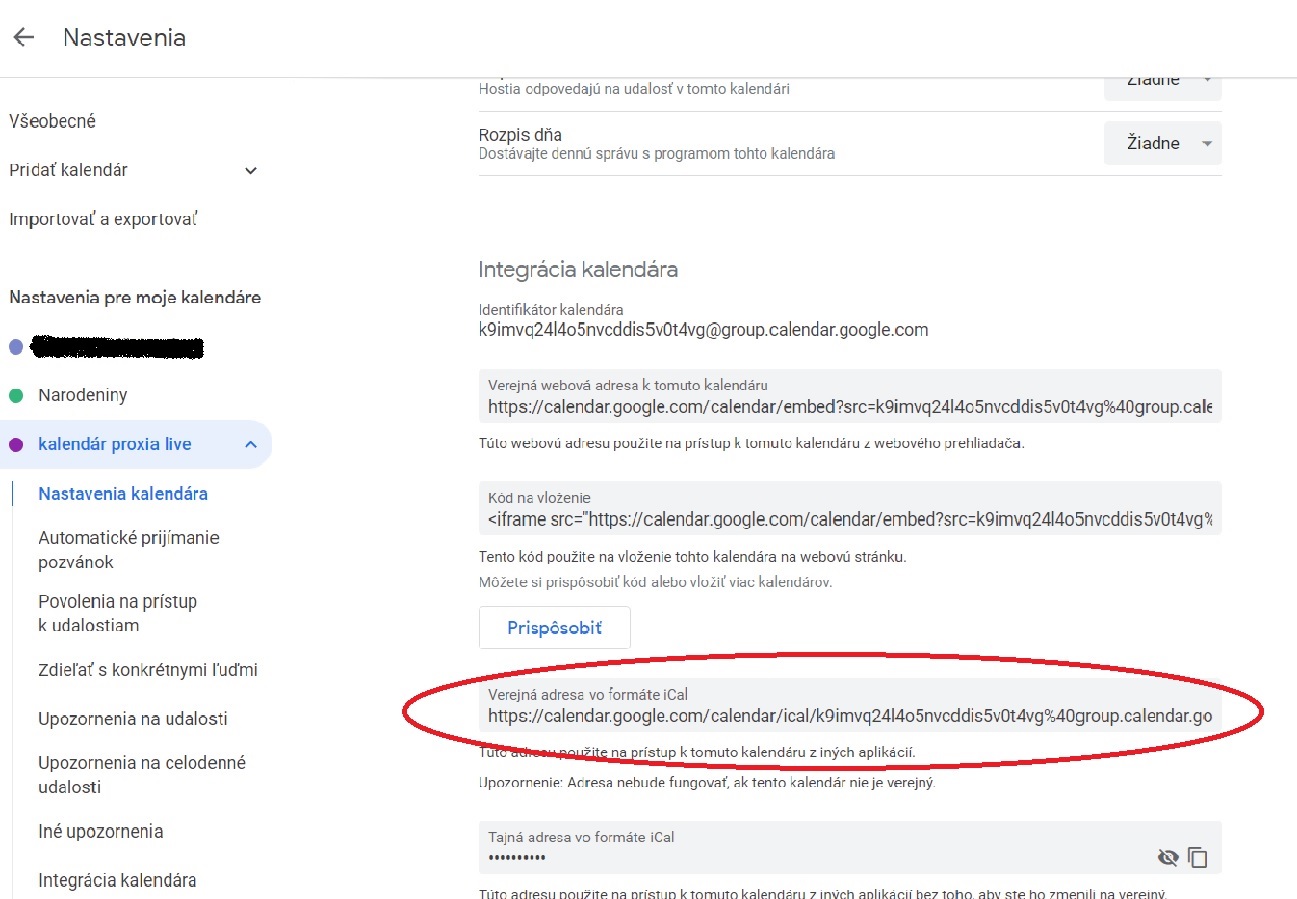Reveal the secret iCal address with eye icon
The image size is (1297, 899).
click(1167, 857)
